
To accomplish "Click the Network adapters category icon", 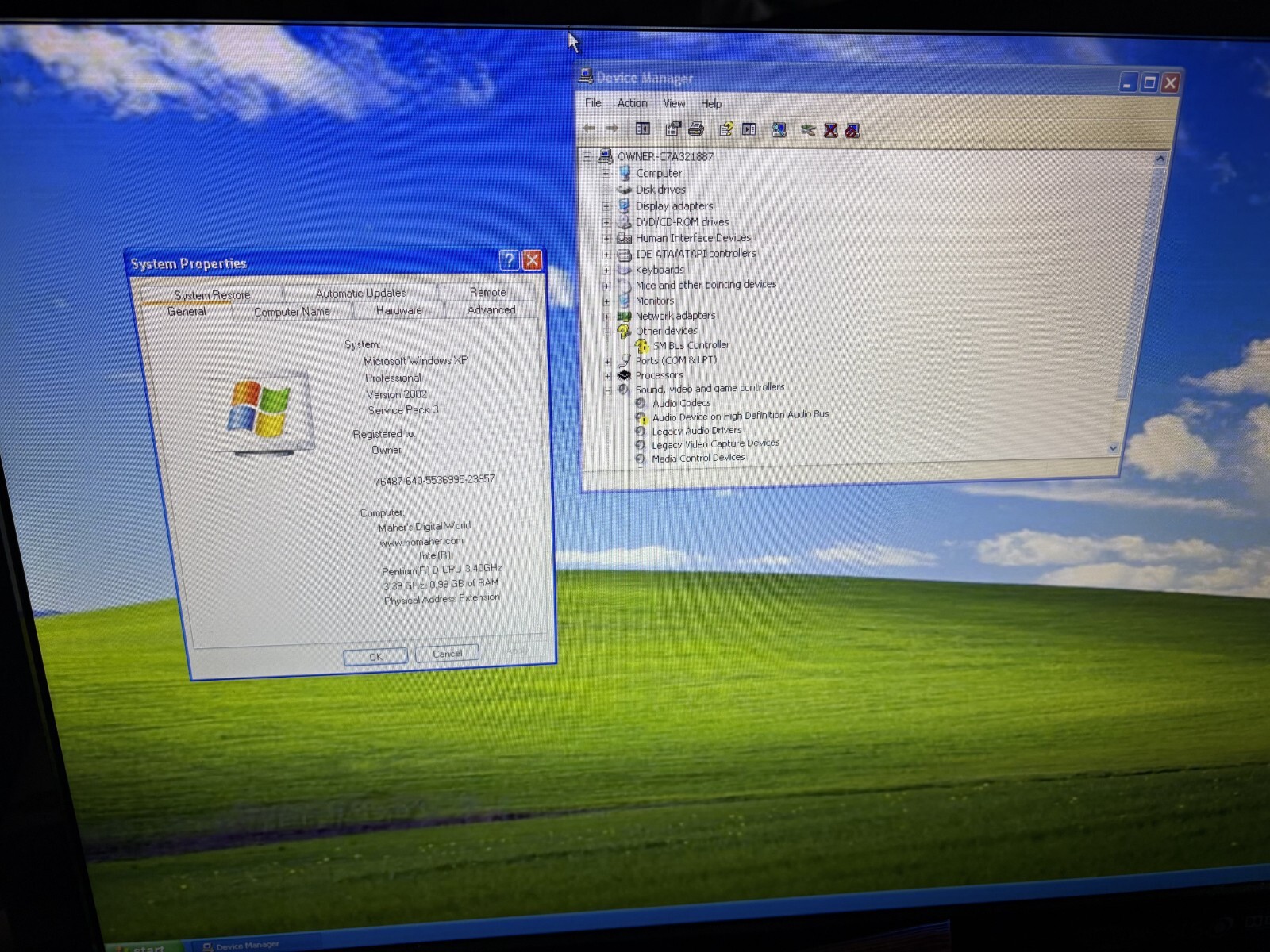I will [624, 316].
